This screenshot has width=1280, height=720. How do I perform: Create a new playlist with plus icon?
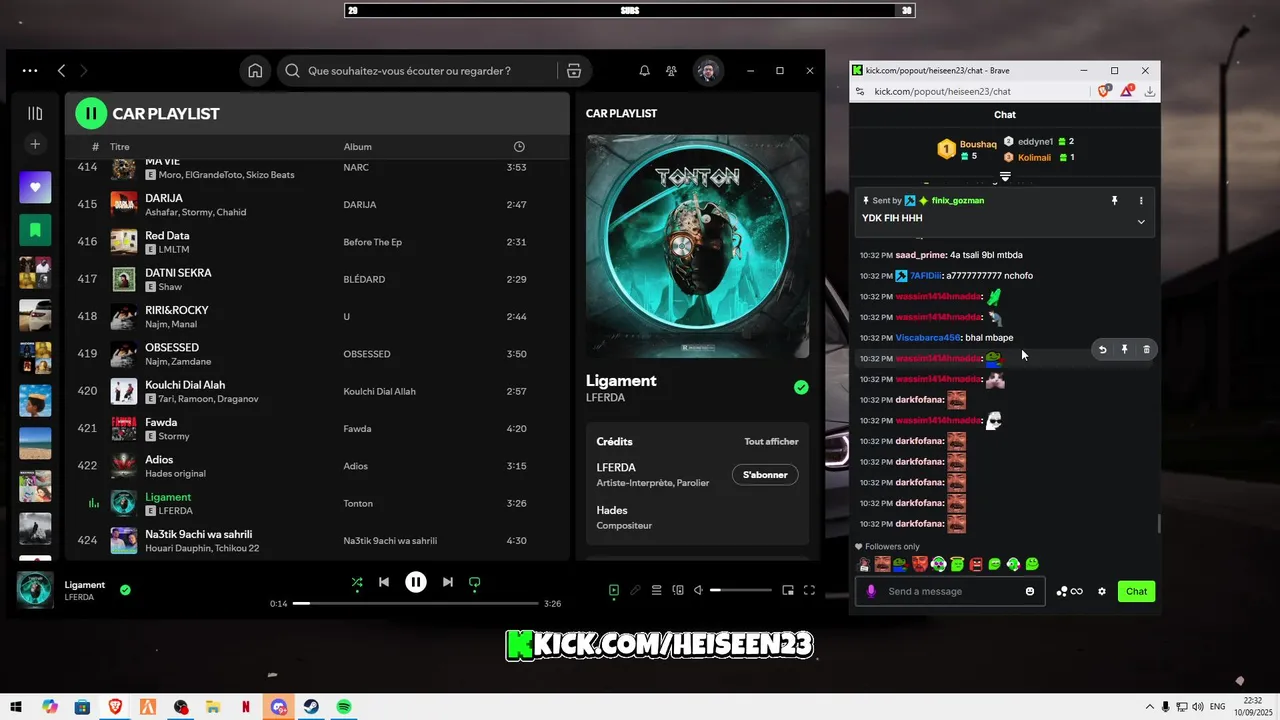click(35, 144)
